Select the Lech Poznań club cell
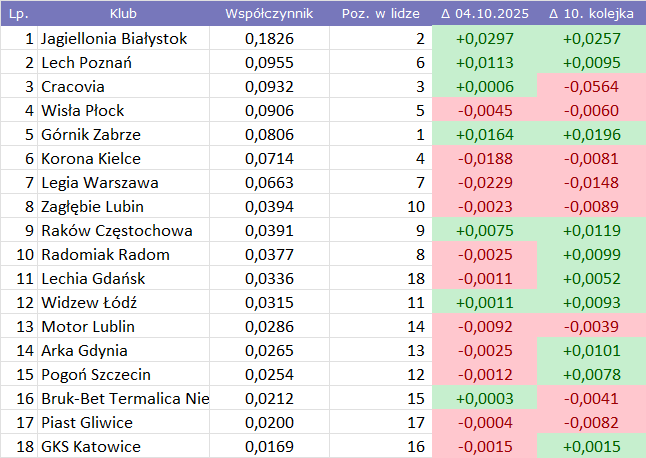This screenshot has height=458, width=646. 86,63
